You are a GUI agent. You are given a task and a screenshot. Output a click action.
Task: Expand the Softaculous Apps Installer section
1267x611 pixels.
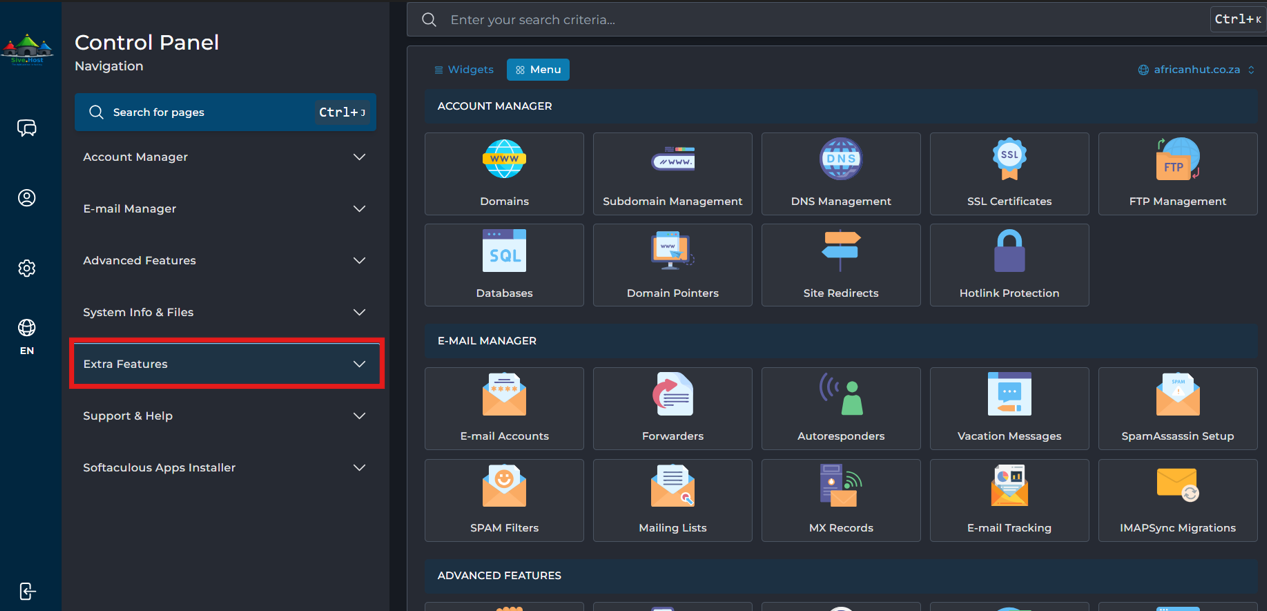225,468
